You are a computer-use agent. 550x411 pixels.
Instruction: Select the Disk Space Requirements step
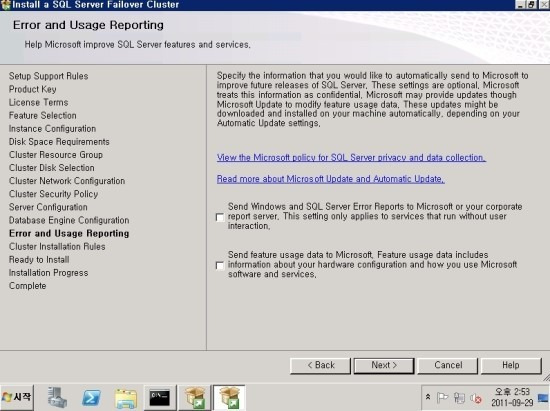59,142
